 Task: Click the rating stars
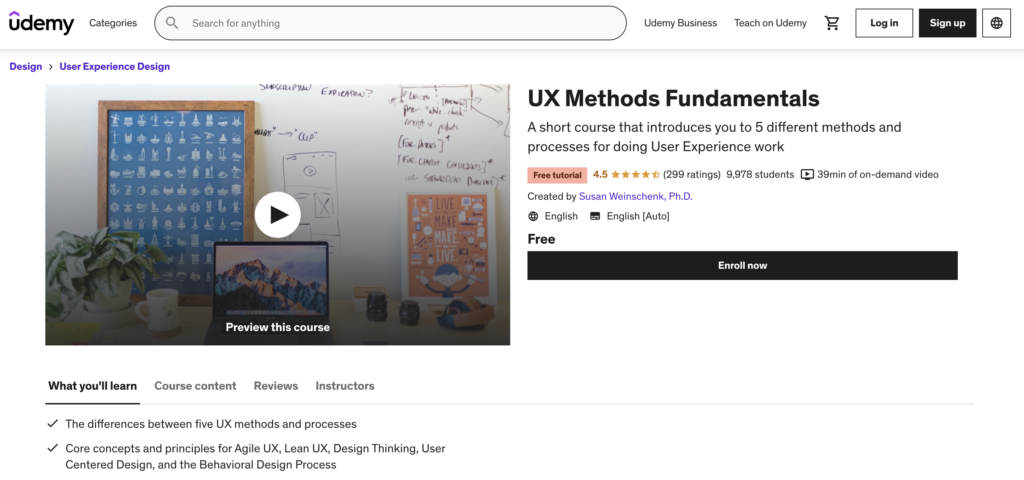[x=635, y=174]
